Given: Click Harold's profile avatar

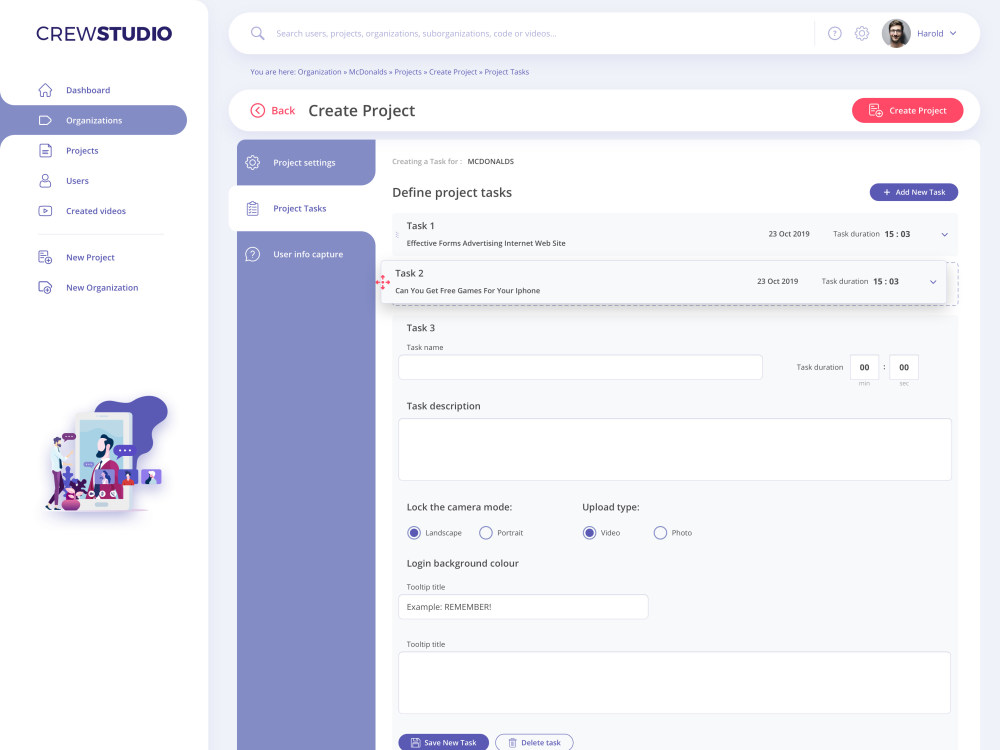Looking at the screenshot, I should coord(896,33).
